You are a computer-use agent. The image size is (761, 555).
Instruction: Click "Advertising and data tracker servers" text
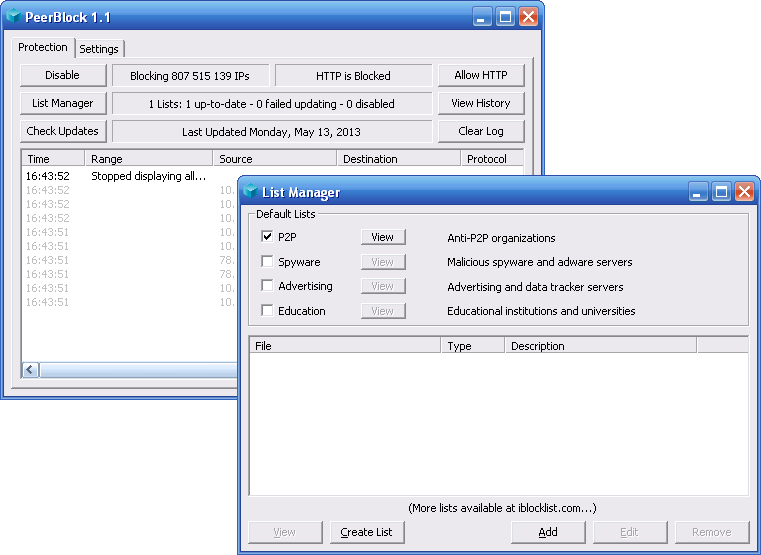(x=535, y=287)
